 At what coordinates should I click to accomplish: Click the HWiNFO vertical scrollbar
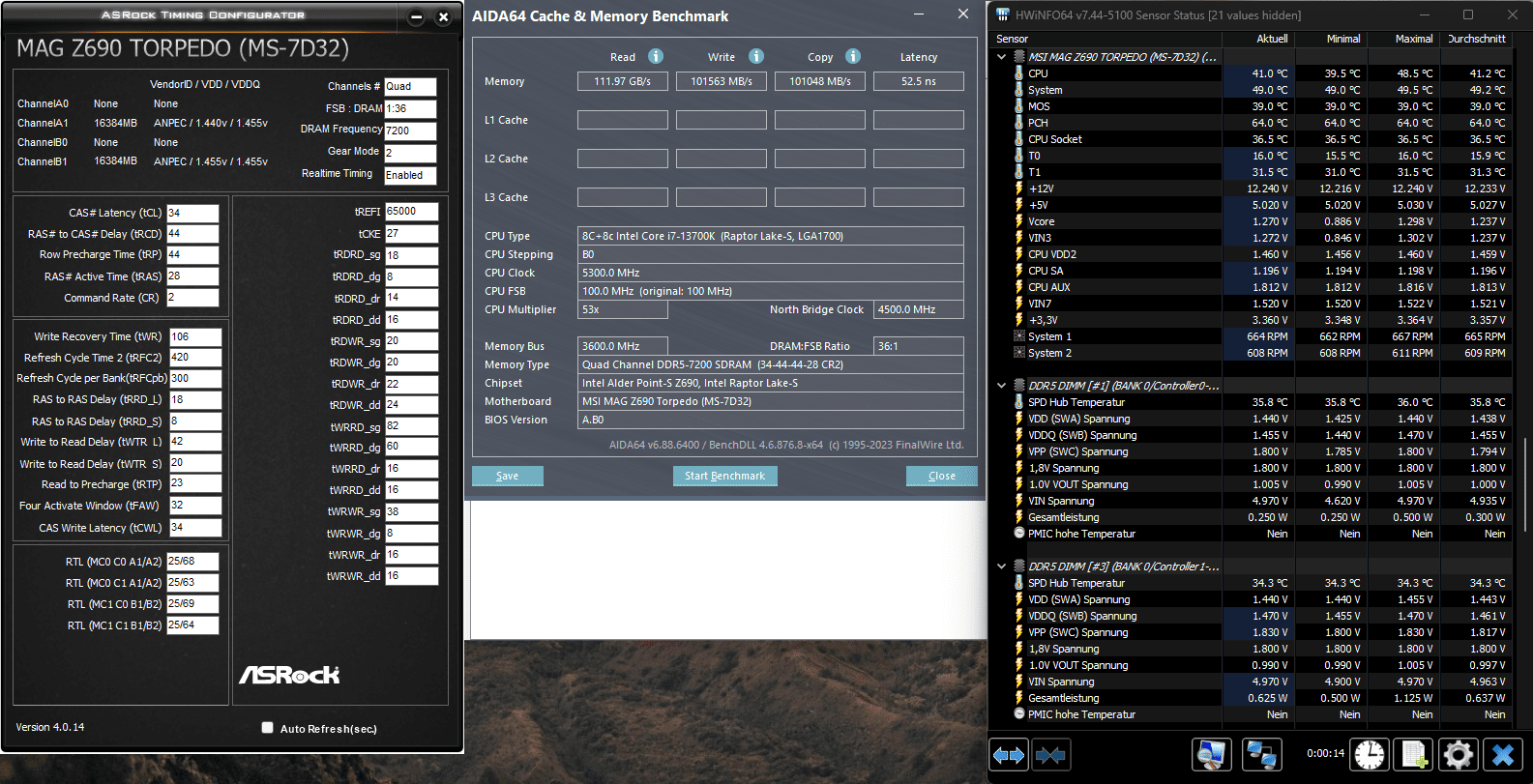pyautogui.click(x=1525, y=387)
